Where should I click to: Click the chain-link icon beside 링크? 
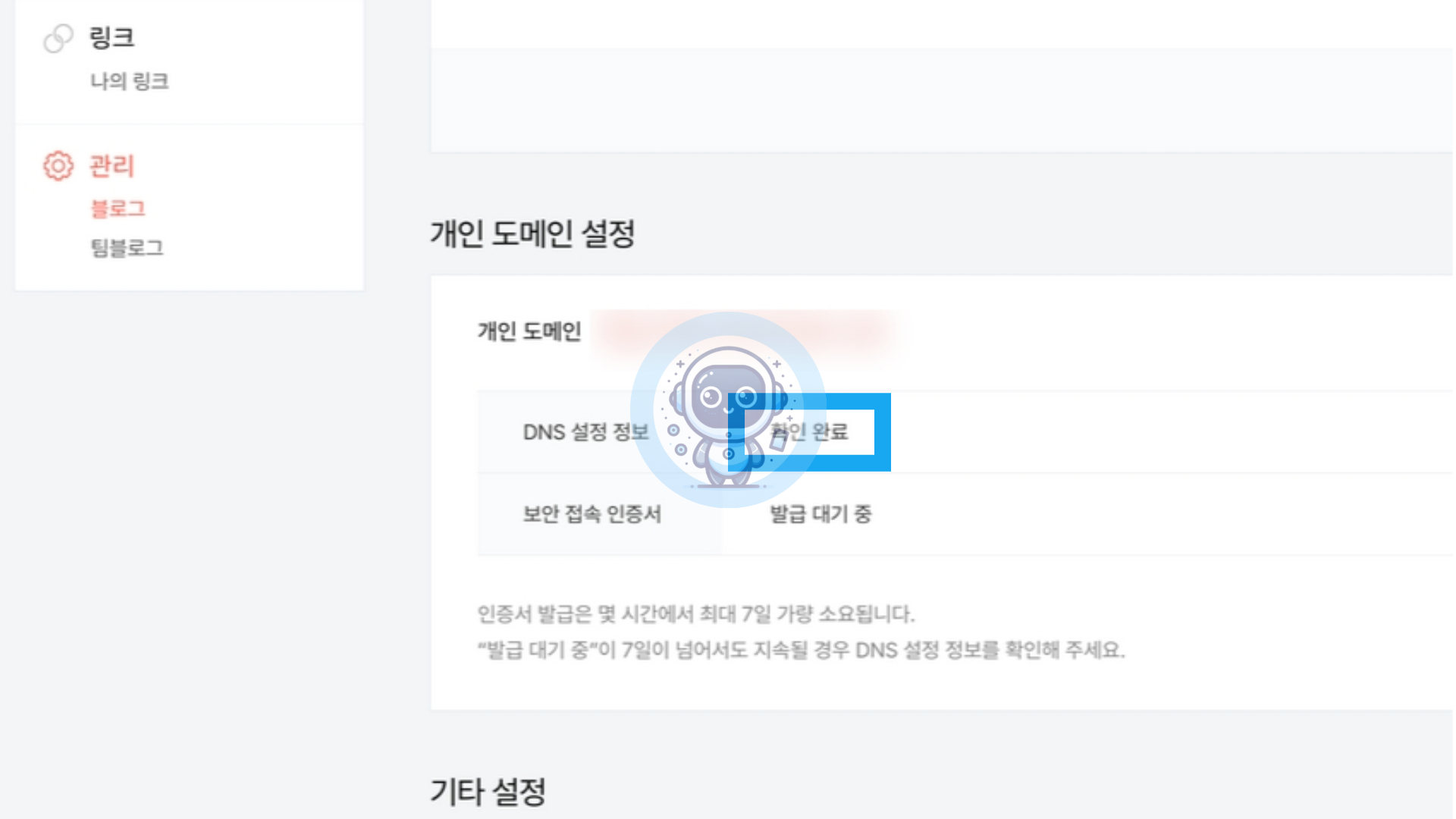[x=58, y=39]
